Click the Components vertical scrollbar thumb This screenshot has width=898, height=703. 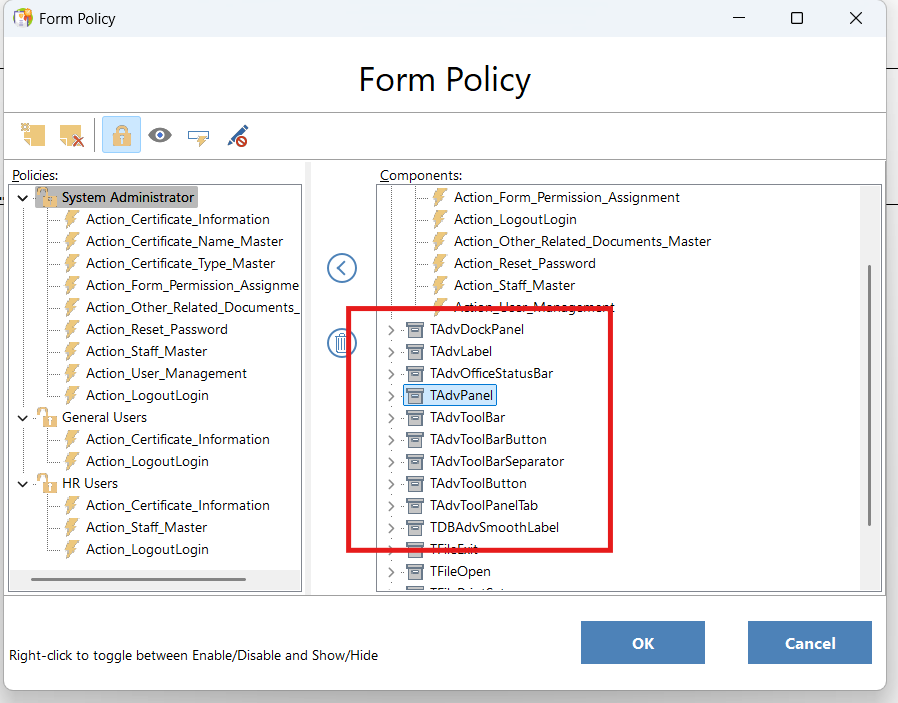[869, 395]
